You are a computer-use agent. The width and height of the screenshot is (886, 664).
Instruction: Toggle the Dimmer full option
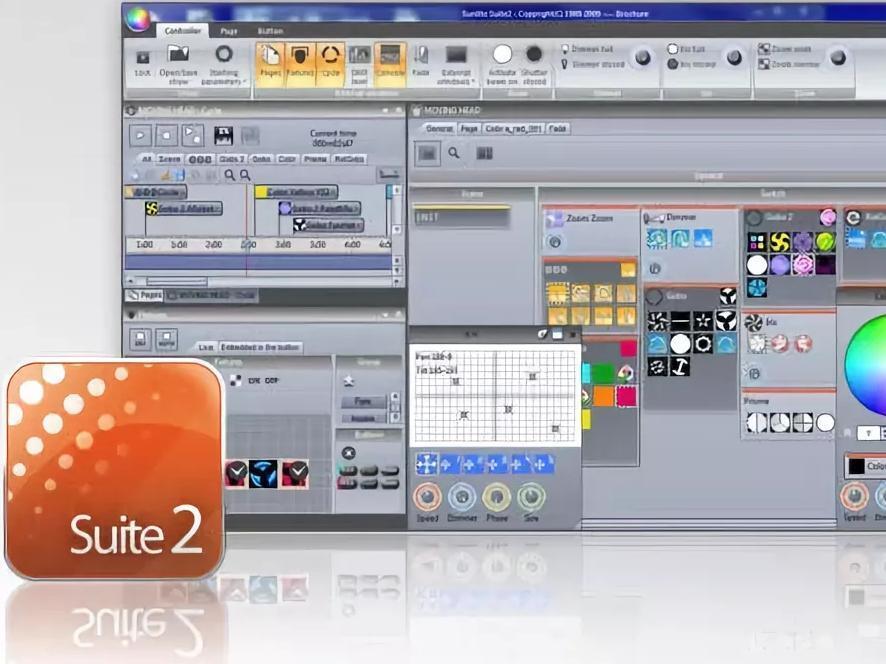pos(566,49)
